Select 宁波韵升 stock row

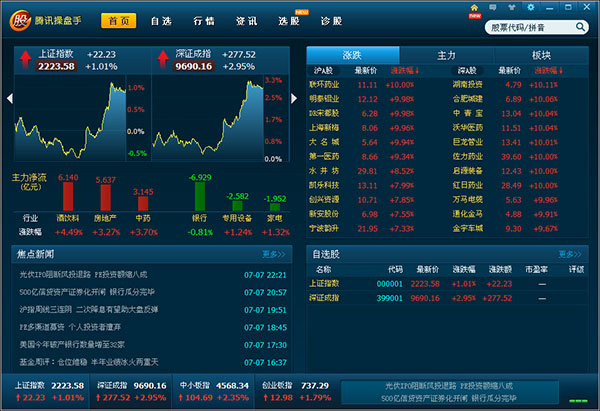(x=362, y=228)
